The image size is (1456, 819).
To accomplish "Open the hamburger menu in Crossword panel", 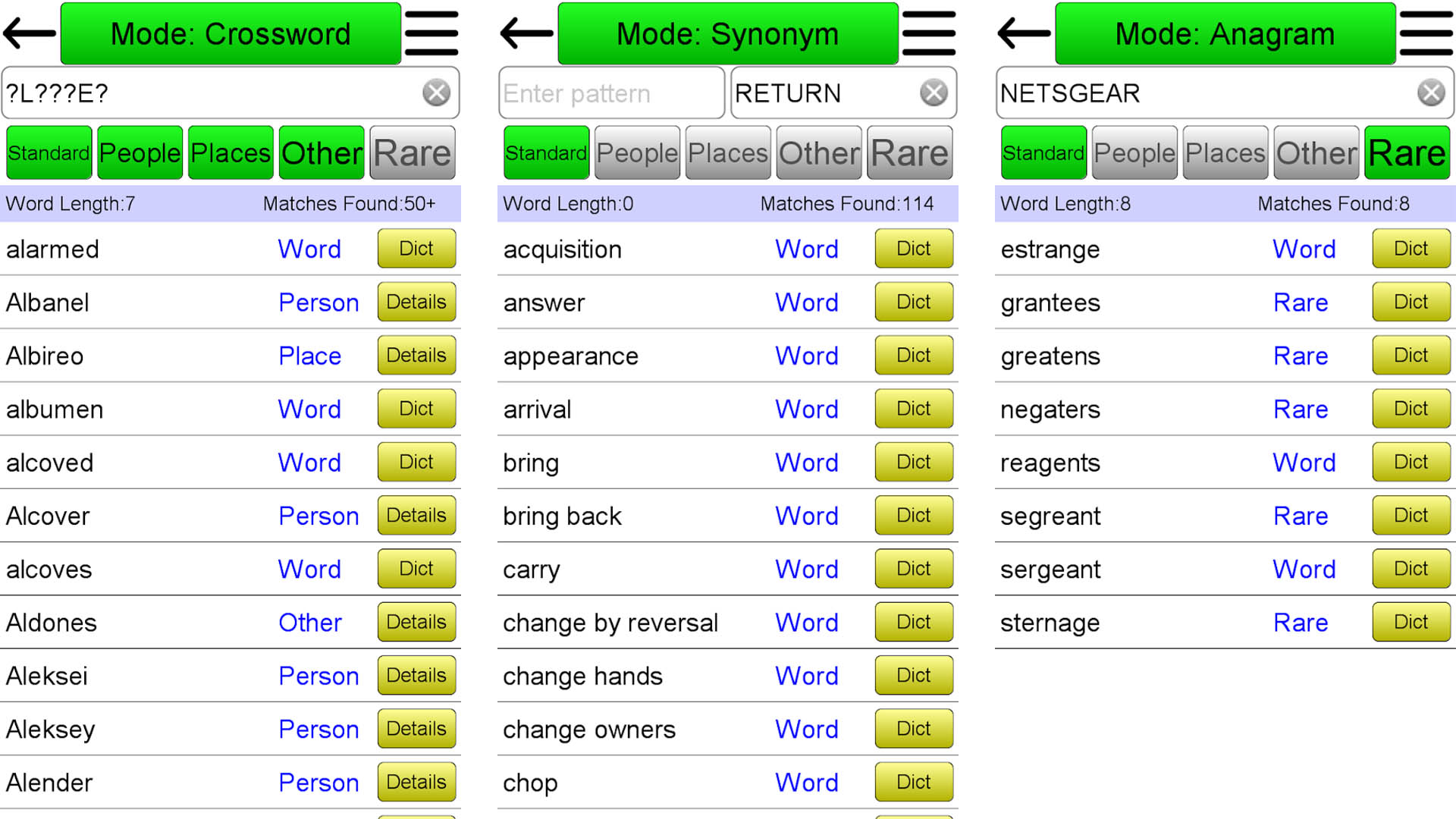I will [x=431, y=33].
